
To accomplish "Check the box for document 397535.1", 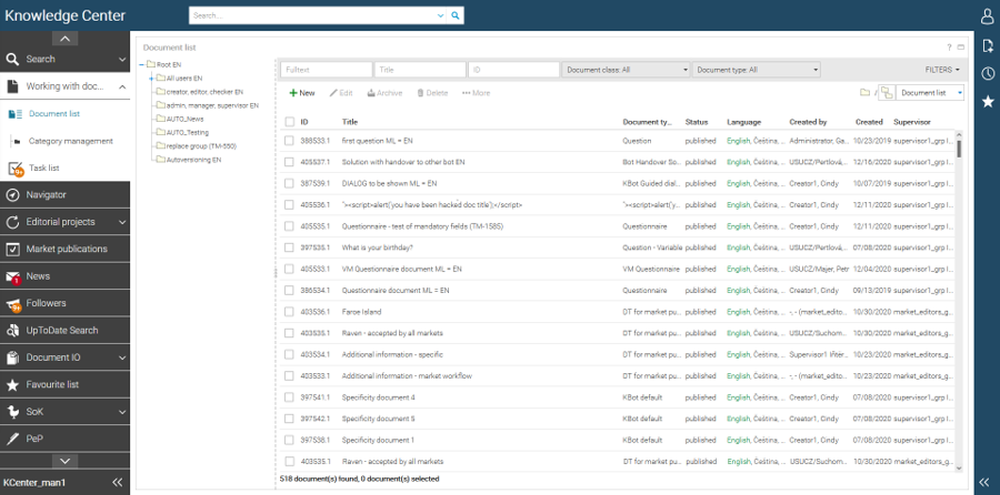I will [x=290, y=248].
